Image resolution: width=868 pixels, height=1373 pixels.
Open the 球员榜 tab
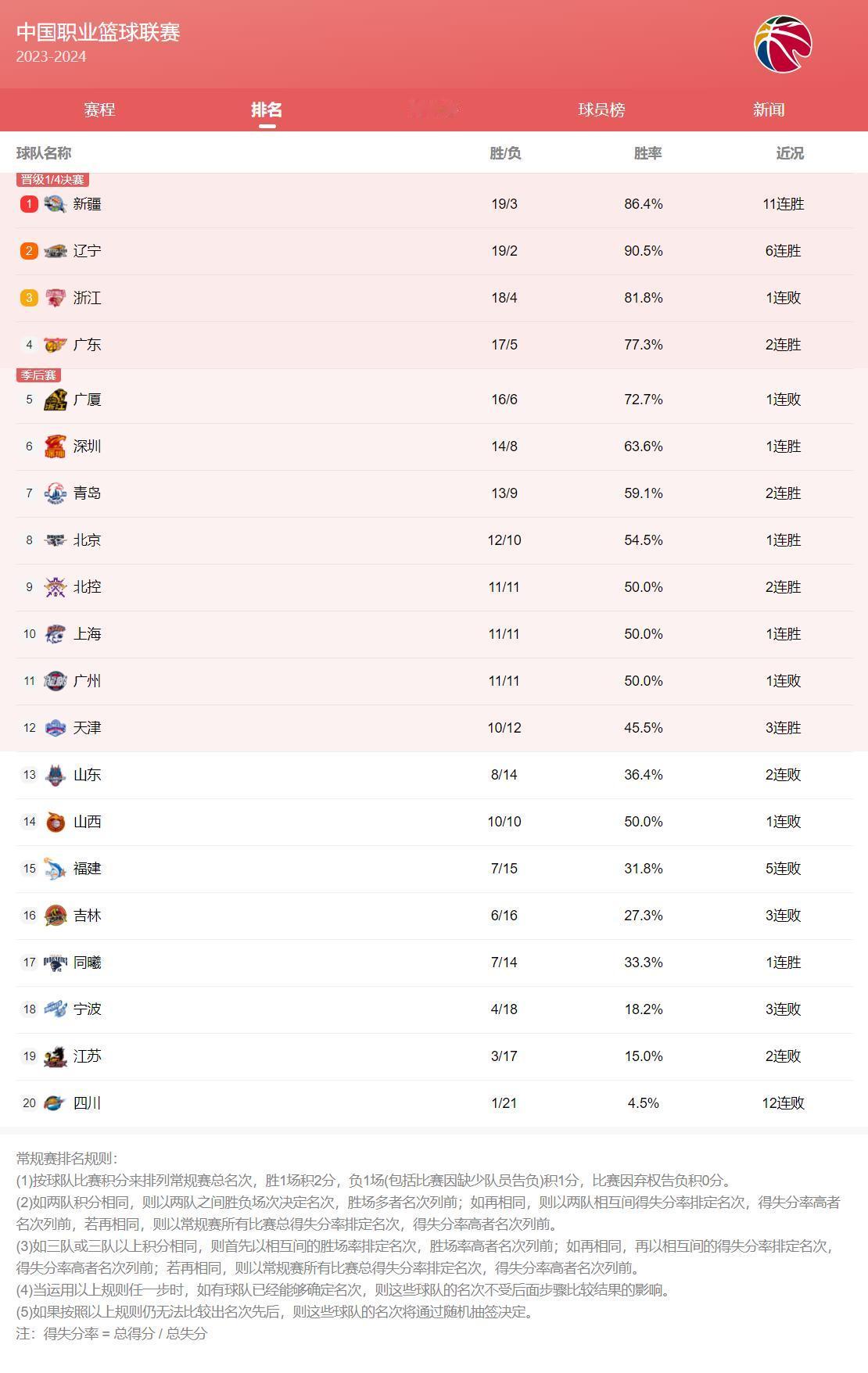(x=601, y=109)
